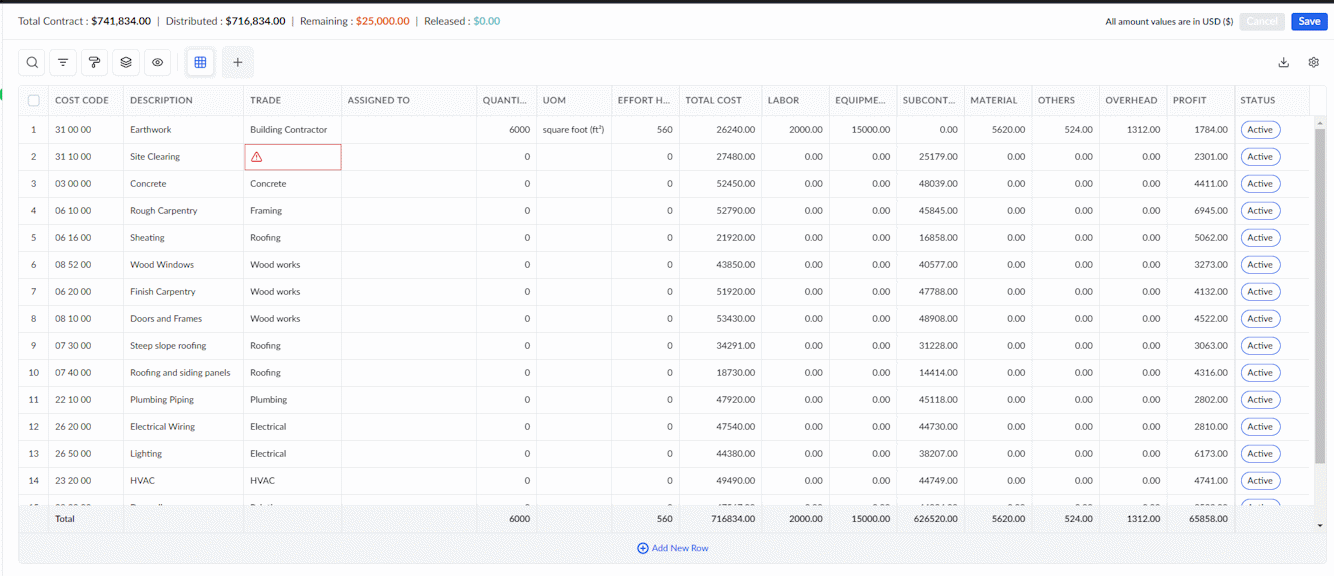
Task: Select the grid view icon
Action: 200,62
